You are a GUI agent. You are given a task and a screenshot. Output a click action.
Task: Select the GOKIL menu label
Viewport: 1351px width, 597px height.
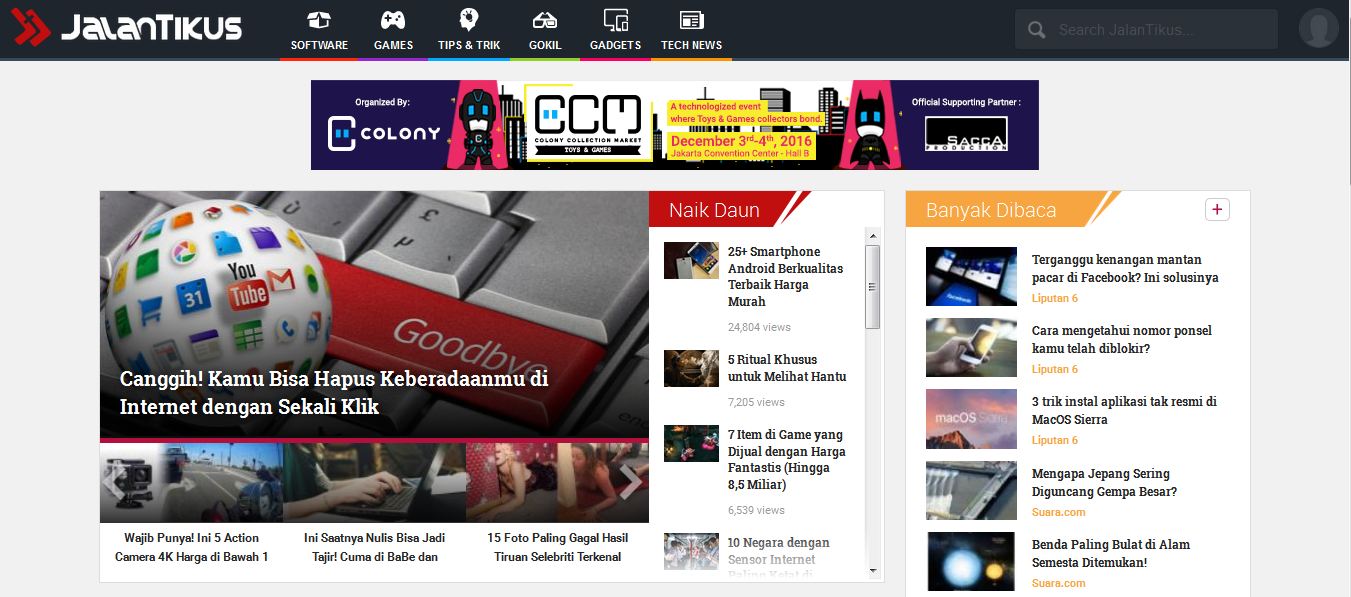point(545,45)
